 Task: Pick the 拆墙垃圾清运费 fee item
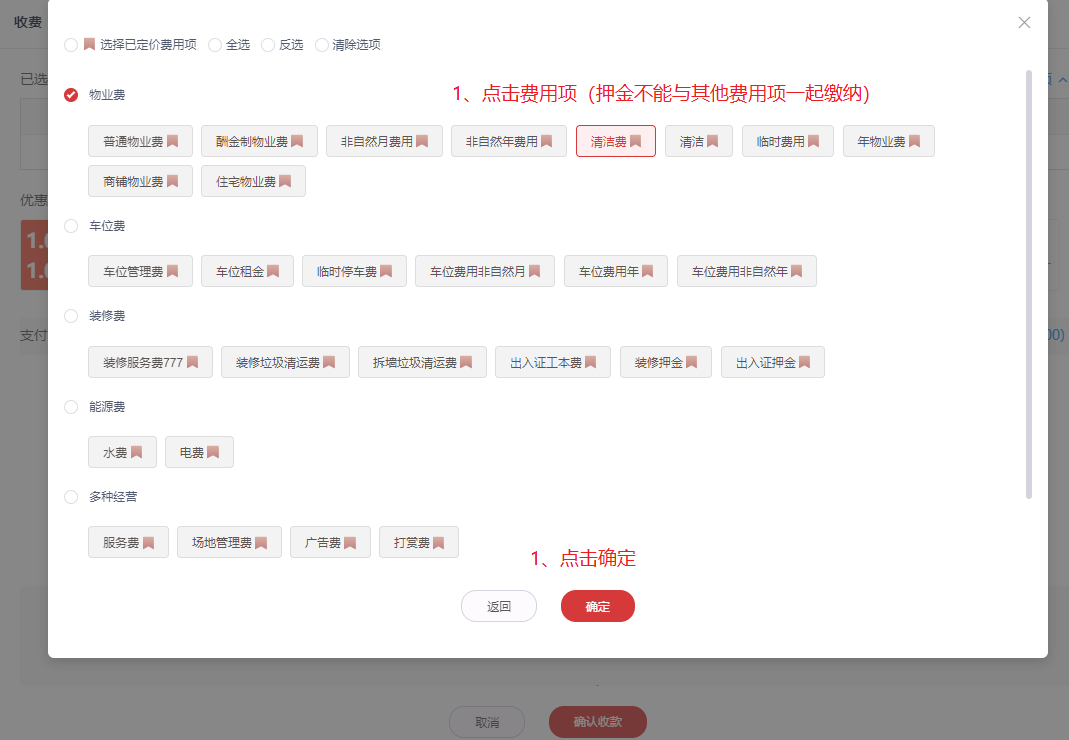(423, 362)
